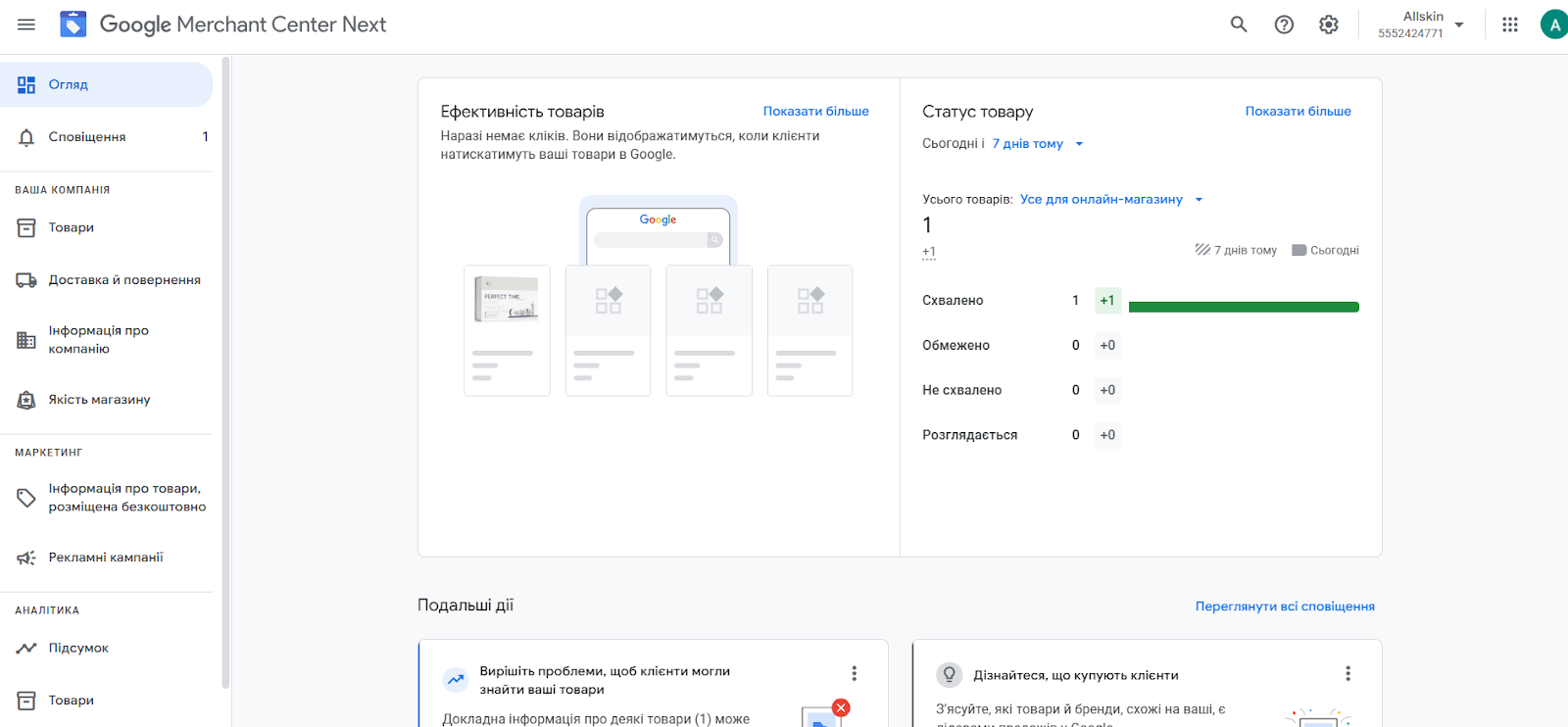Click the lightbulb icon on insights card
1568x727 pixels.
click(x=949, y=675)
